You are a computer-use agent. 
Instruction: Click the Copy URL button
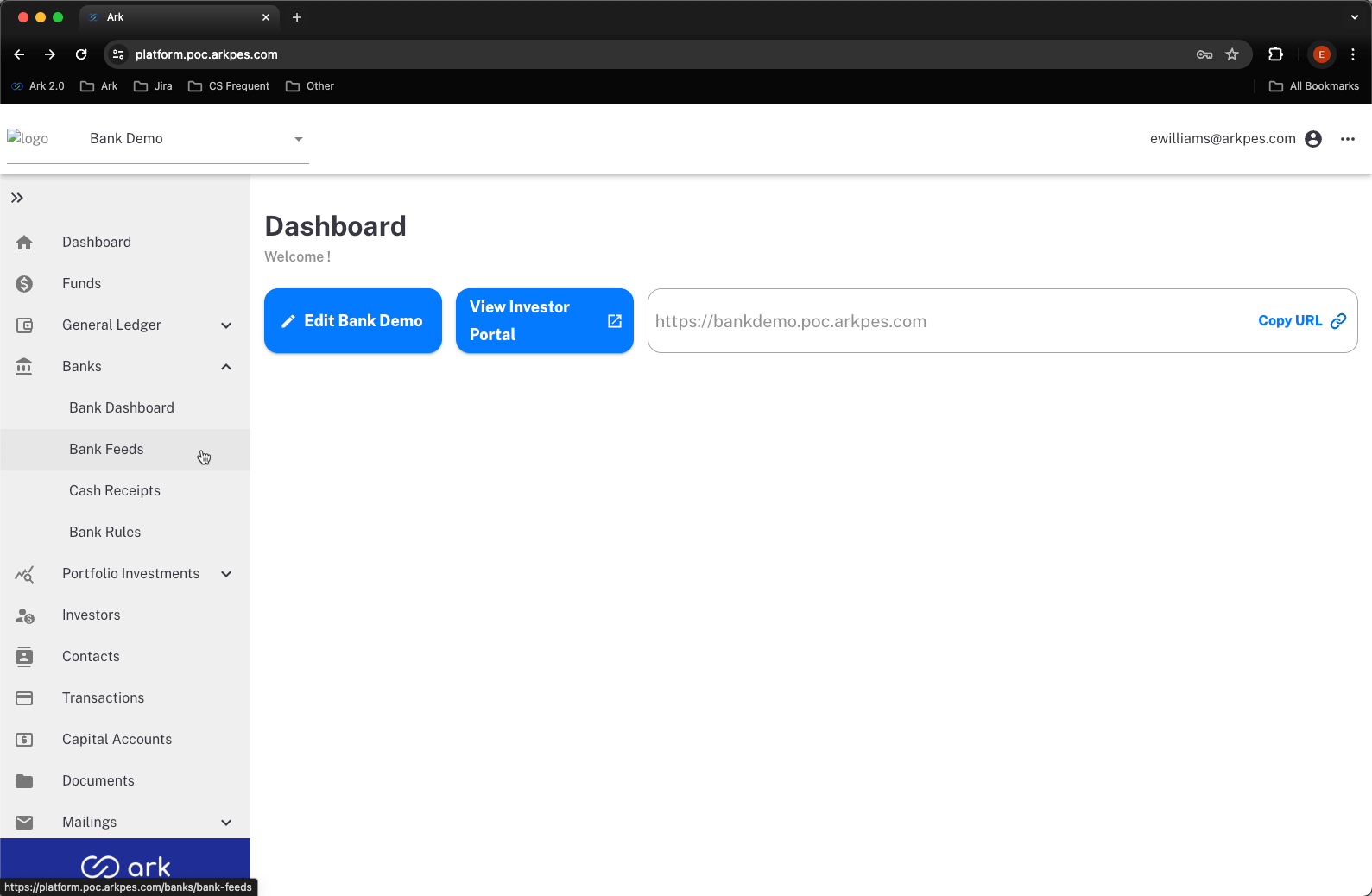(1302, 321)
